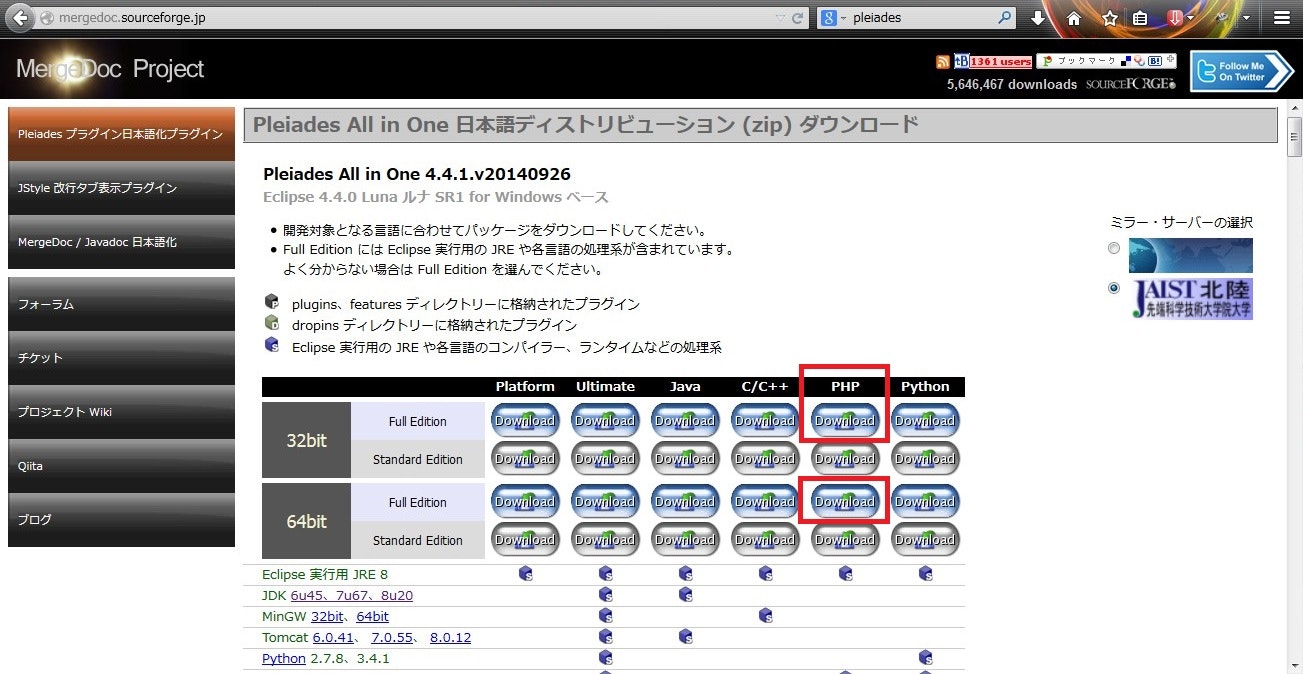Viewport: 1303px width, 674px height.
Task: Download 32bit Full Edition Platform package
Action: tap(525, 421)
